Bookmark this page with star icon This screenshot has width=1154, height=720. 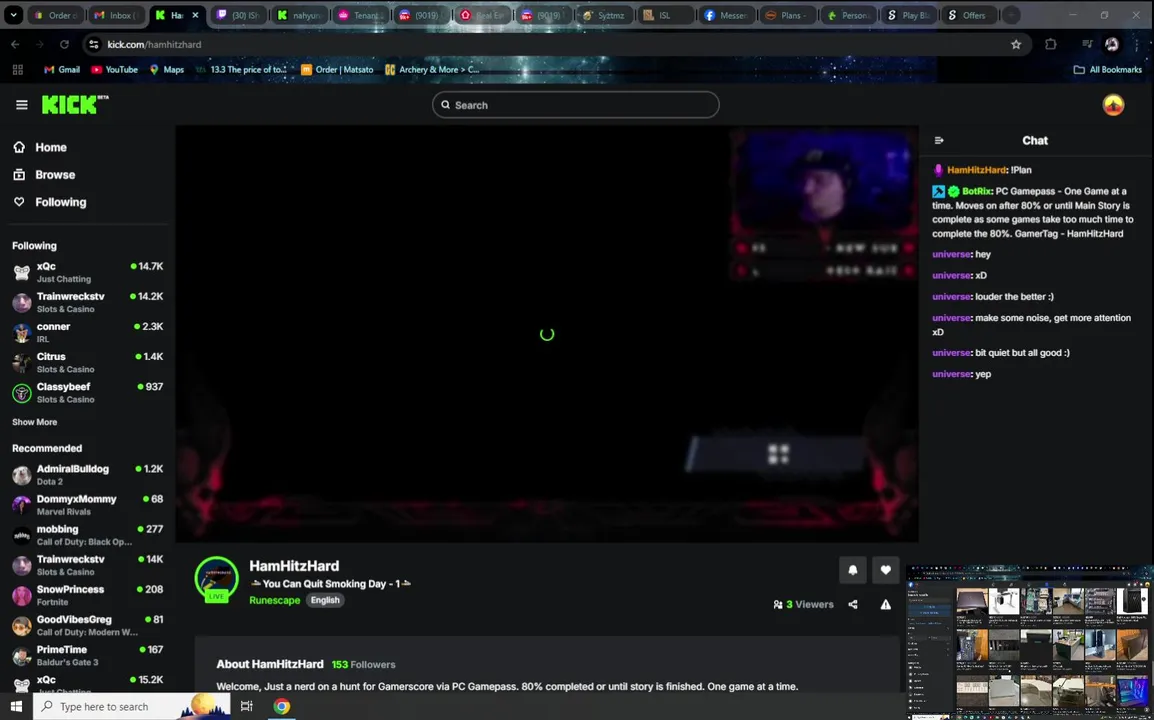(1016, 44)
